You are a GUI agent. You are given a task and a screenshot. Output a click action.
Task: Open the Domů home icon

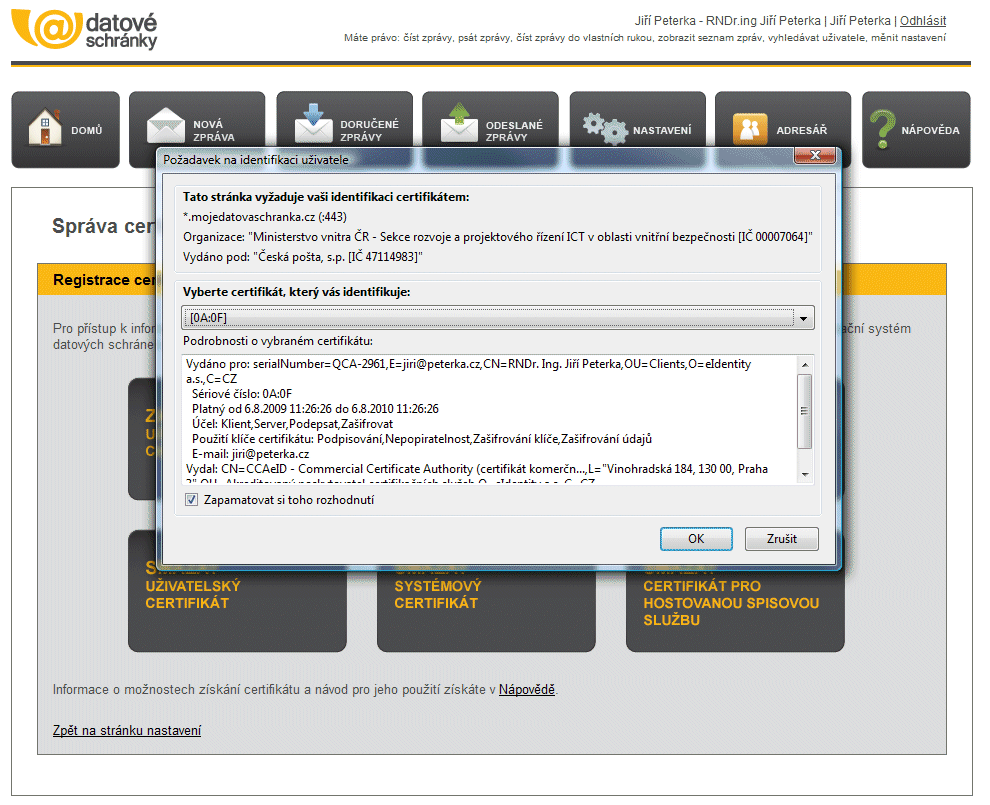[45, 128]
